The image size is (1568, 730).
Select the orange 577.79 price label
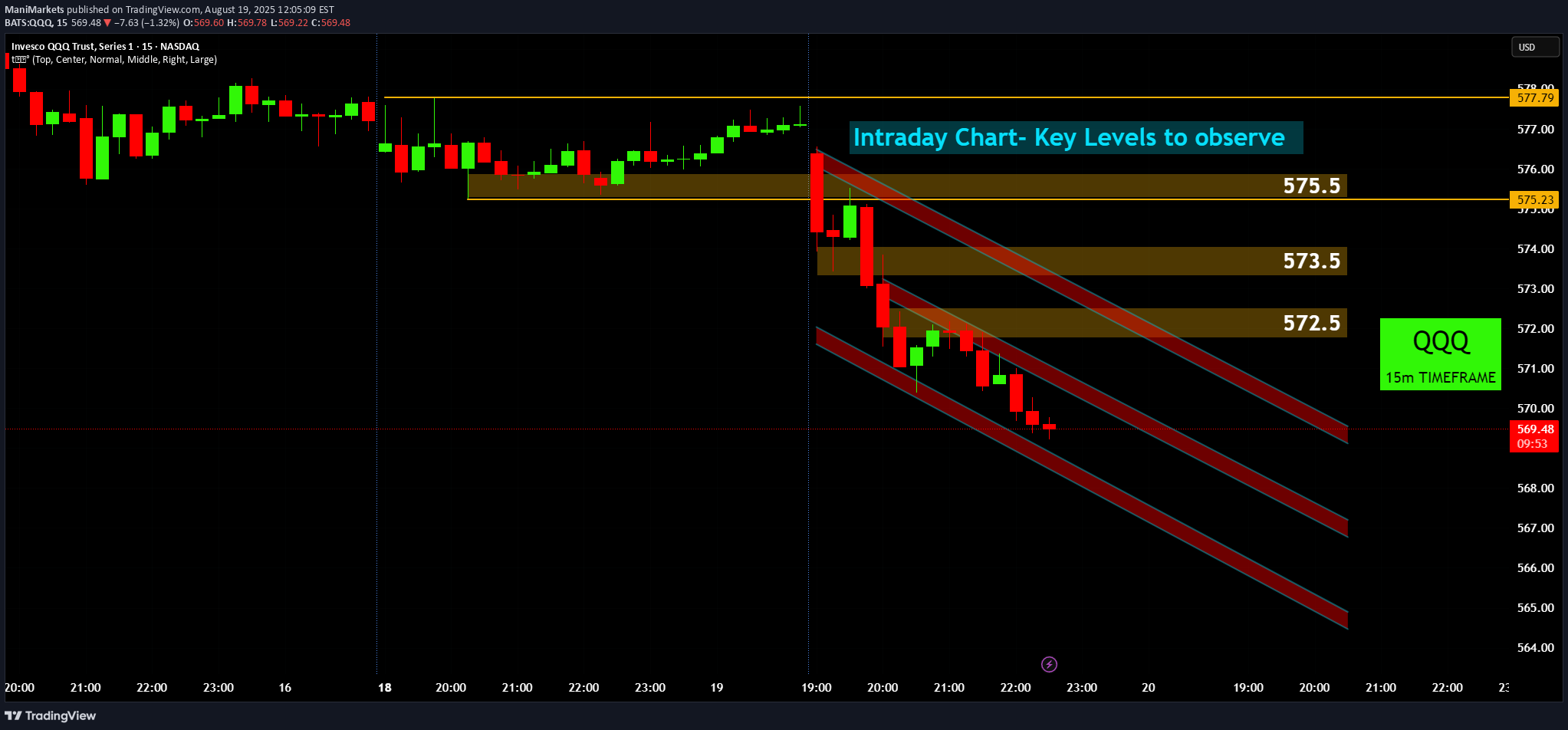click(1535, 98)
